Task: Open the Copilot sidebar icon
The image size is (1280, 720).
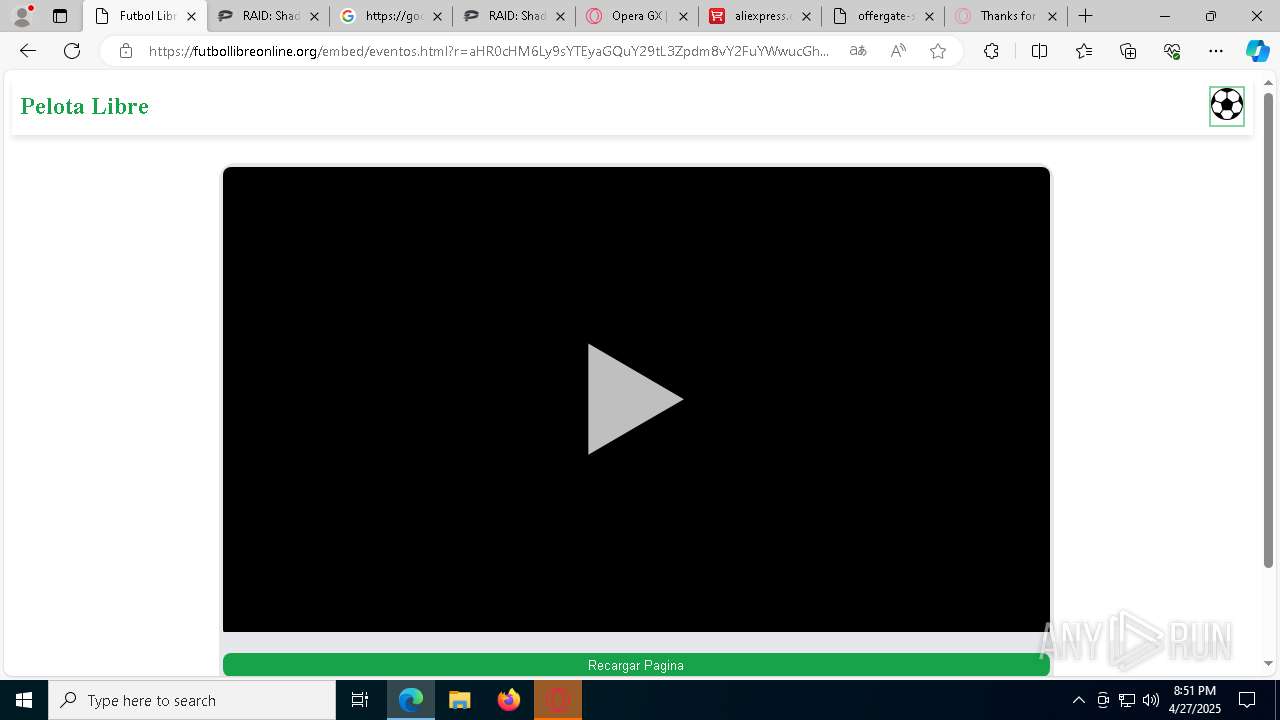Action: [x=1257, y=51]
